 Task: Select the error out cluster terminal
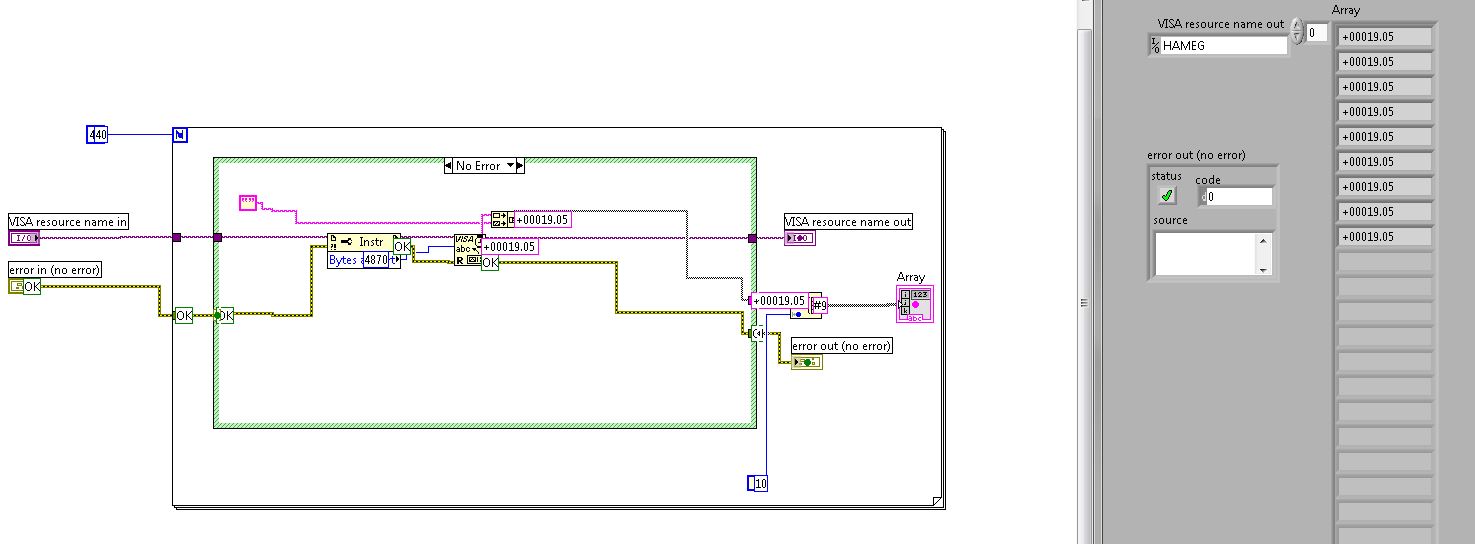coord(806,362)
